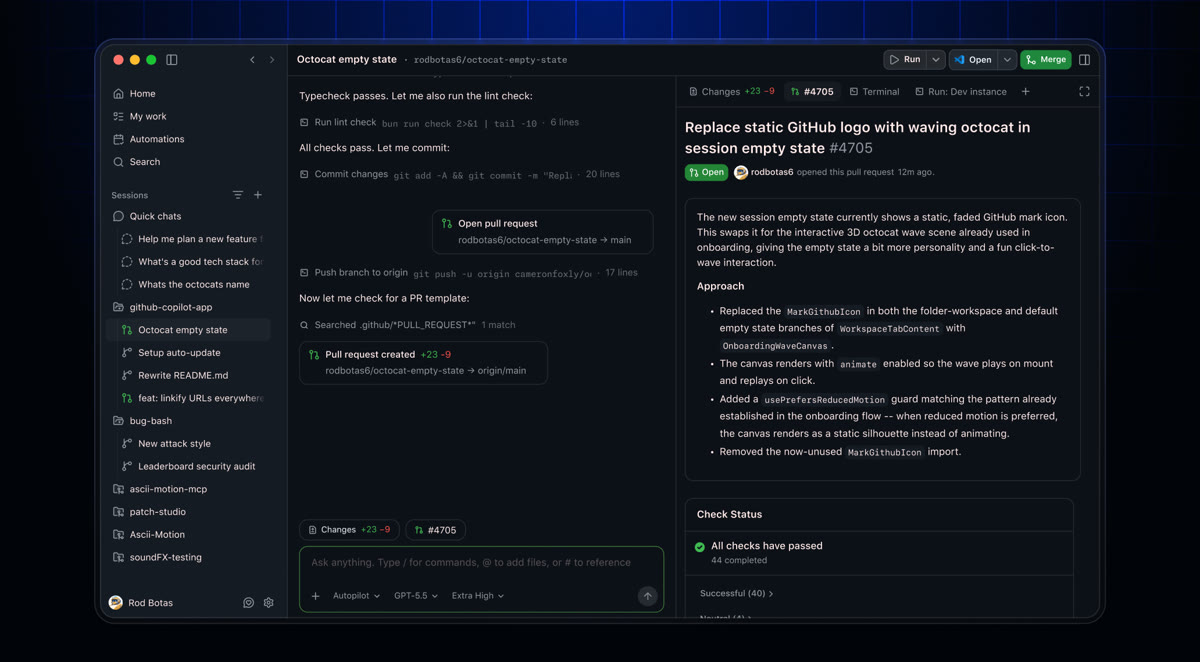Screen dimensions: 1200x662
Task: Open the Run dropdown arrow
Action: tap(936, 60)
